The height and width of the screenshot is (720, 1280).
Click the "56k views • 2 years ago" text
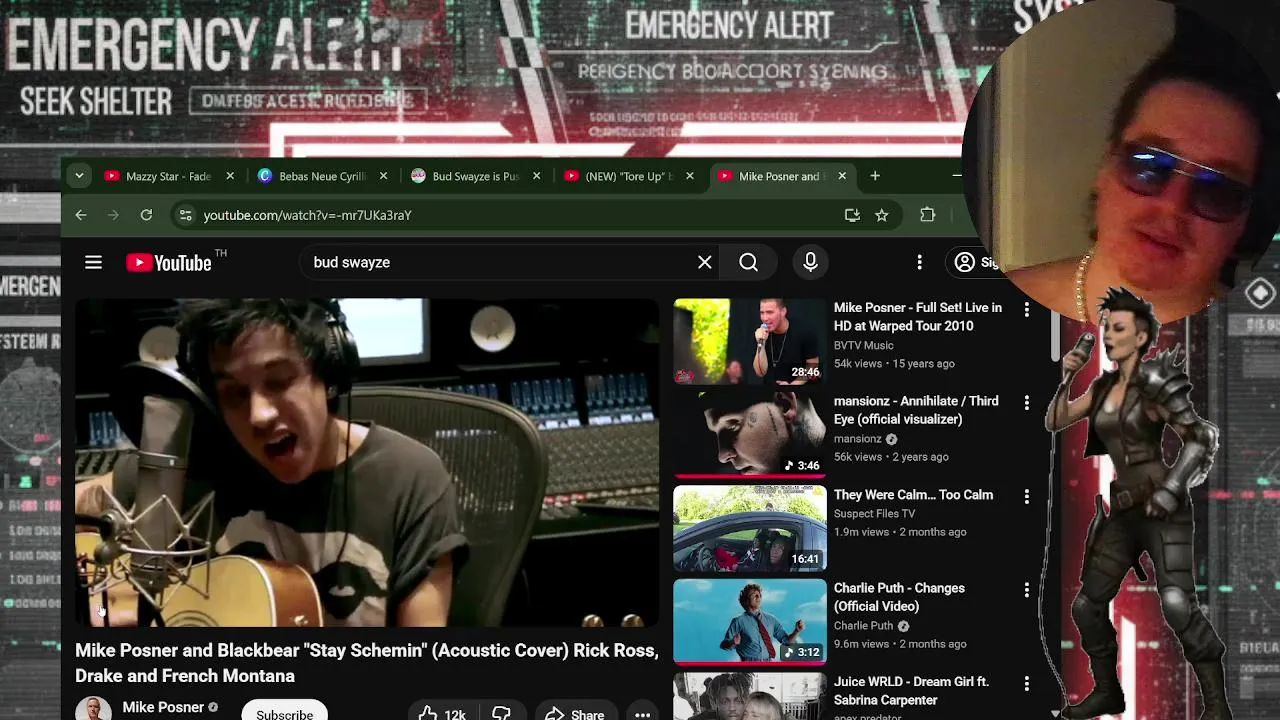pyautogui.click(x=891, y=457)
